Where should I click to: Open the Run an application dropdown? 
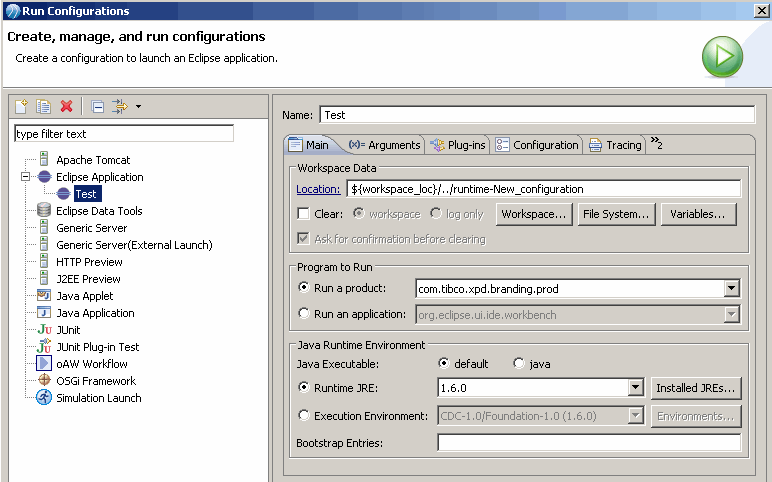[732, 314]
